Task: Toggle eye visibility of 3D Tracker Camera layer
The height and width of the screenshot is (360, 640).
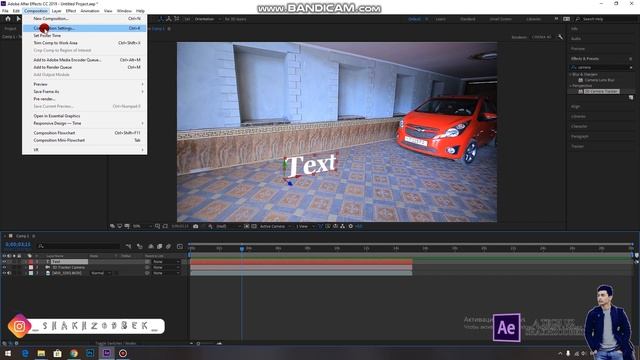Action: pos(4,267)
